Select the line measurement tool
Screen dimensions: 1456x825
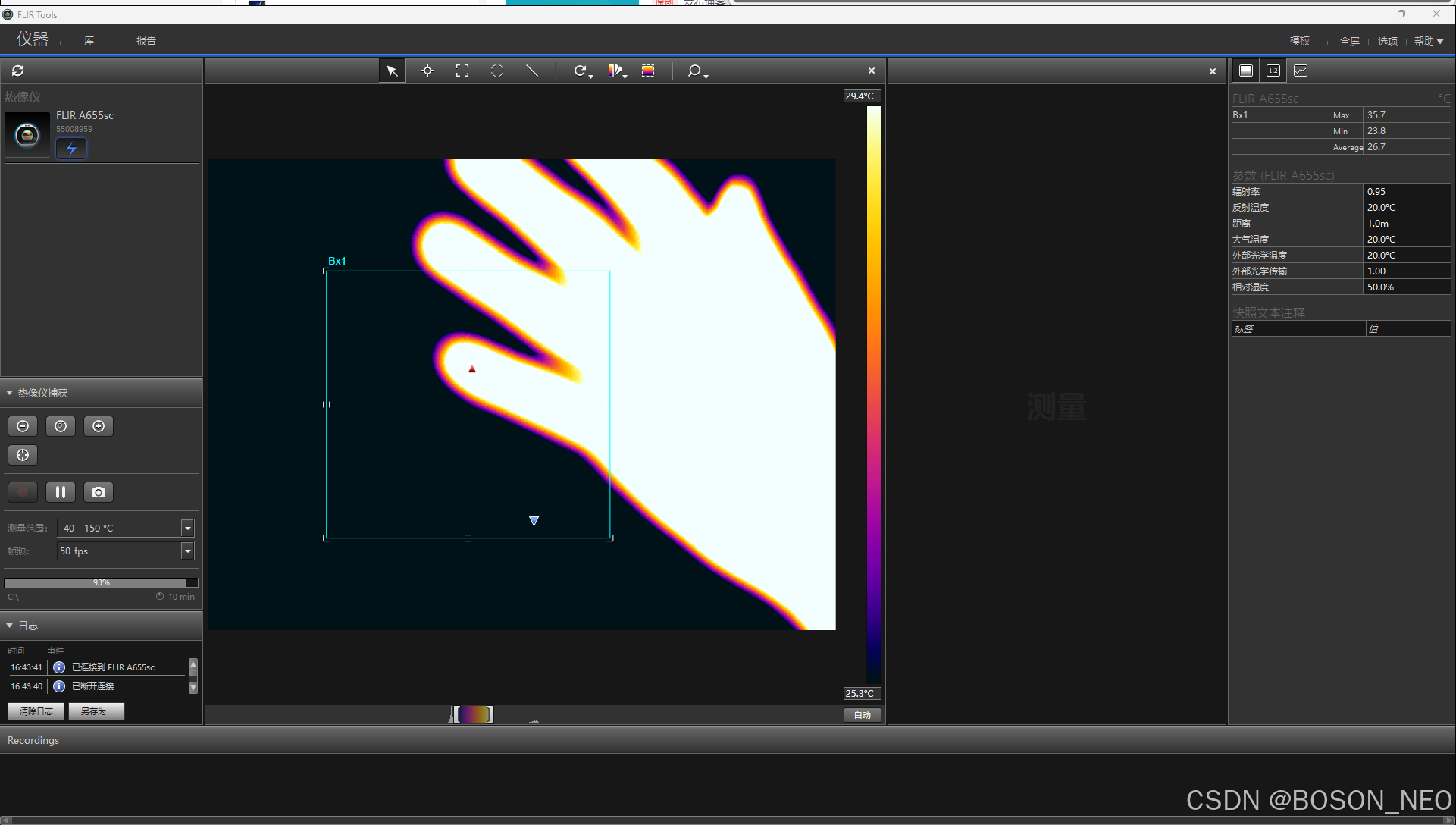click(x=532, y=71)
